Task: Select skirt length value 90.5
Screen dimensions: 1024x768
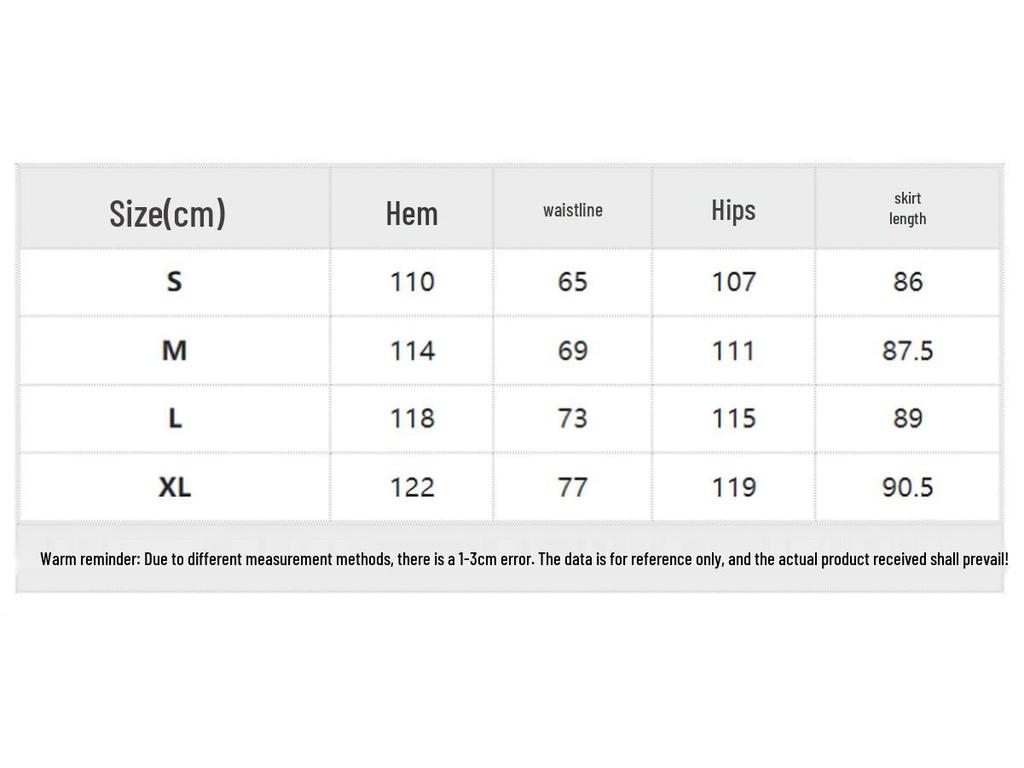Action: click(x=908, y=487)
